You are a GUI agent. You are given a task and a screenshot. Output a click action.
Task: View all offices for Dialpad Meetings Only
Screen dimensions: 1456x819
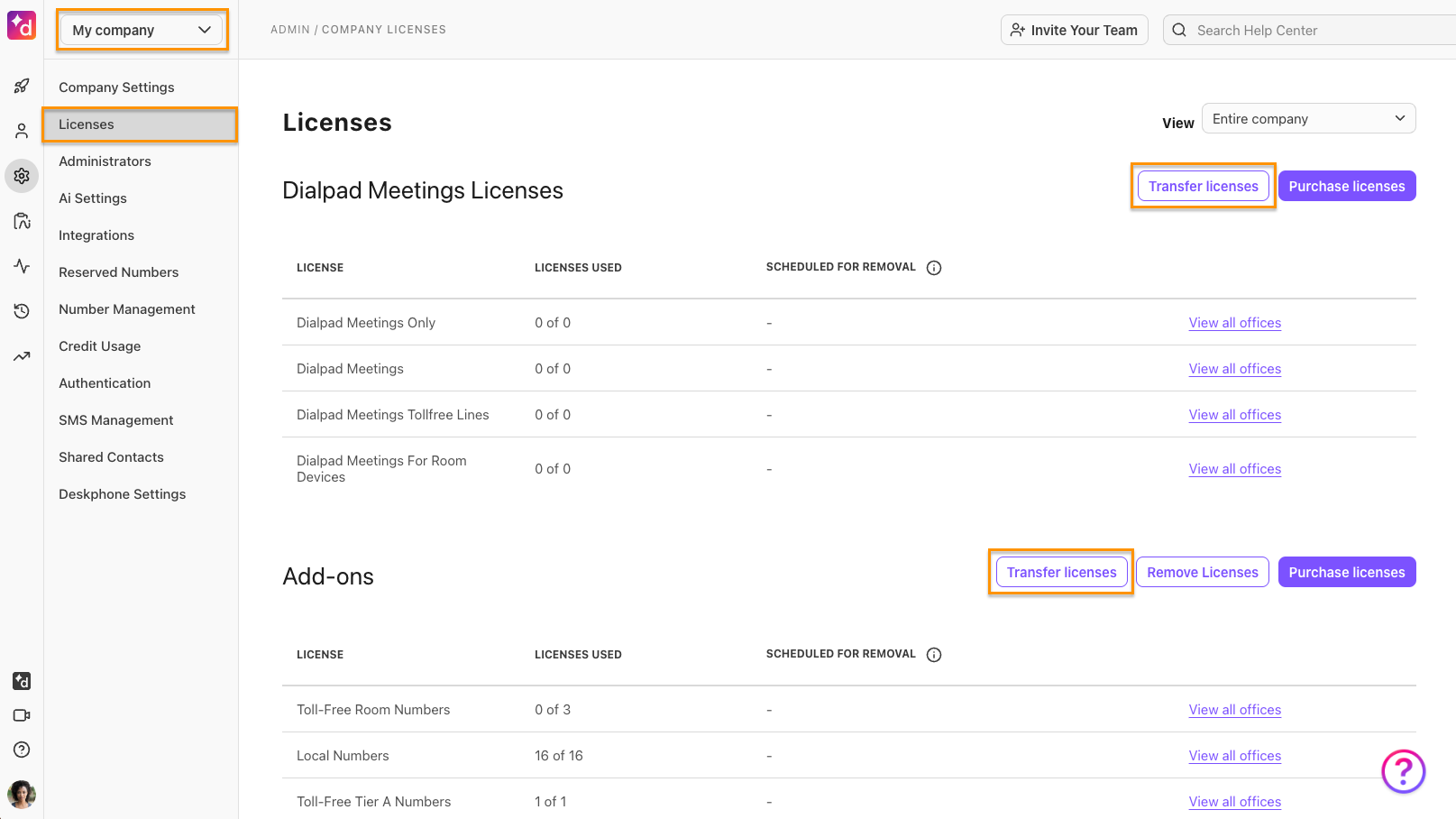(1234, 323)
